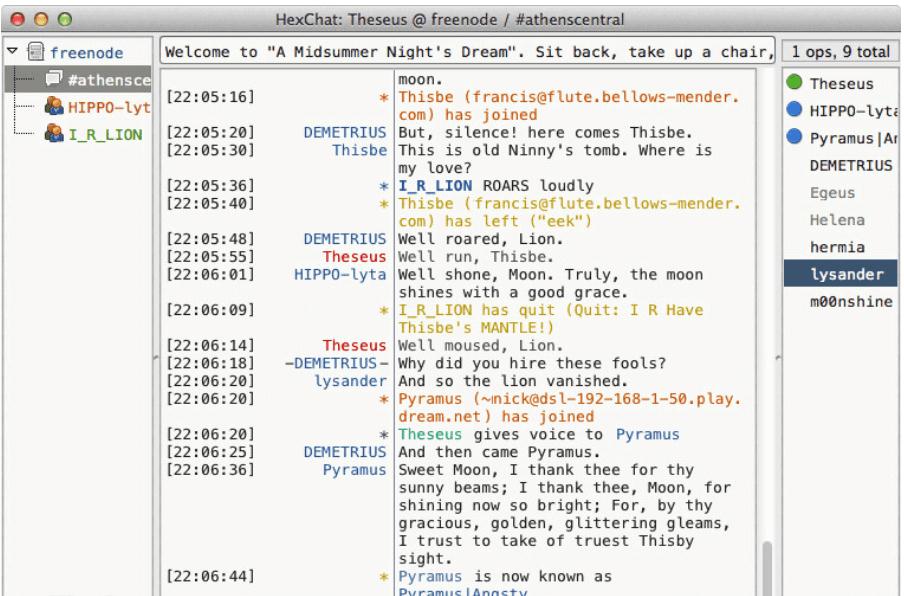Click HIPPO-lyta nick at 22:06:01
This screenshot has height=596, width=904.
click(x=340, y=274)
